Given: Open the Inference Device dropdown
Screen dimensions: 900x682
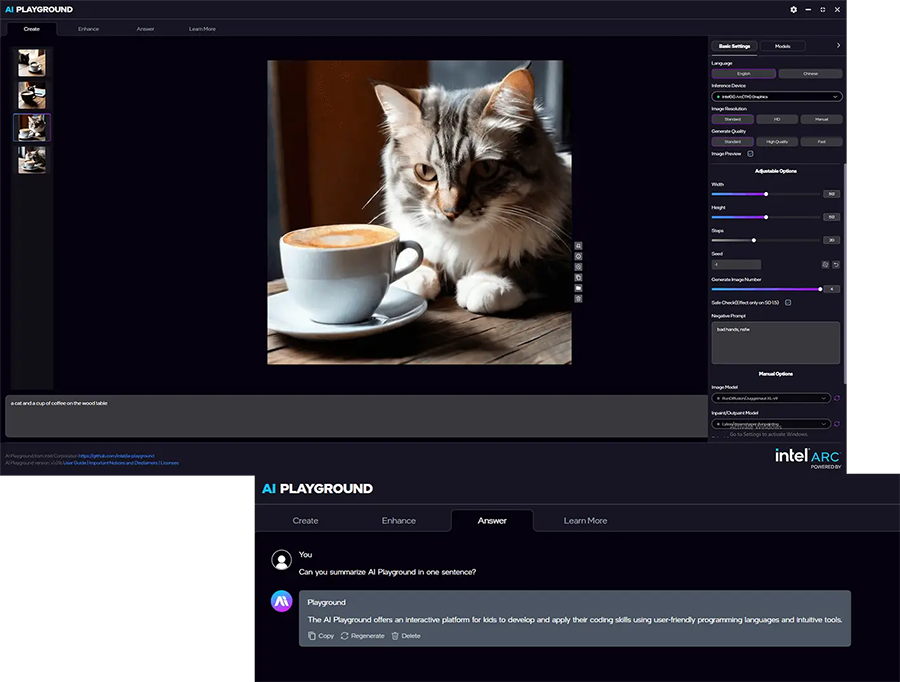Looking at the screenshot, I should pos(776,97).
